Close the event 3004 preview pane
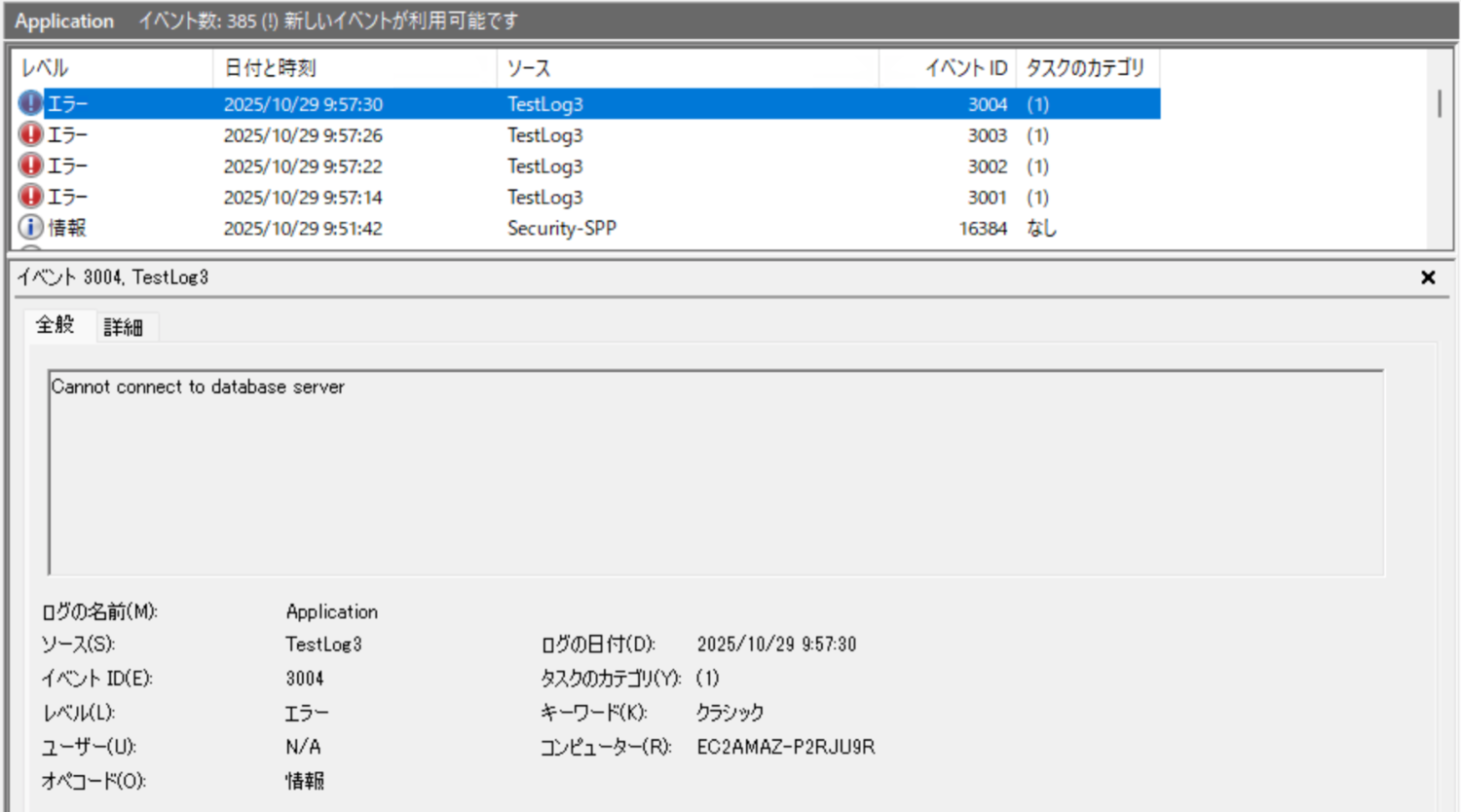This screenshot has height=812, width=1461. (1428, 277)
